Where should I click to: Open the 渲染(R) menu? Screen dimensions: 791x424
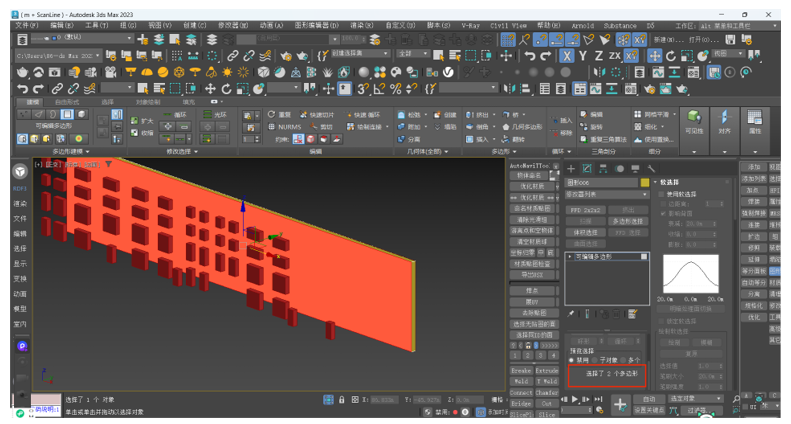point(361,26)
